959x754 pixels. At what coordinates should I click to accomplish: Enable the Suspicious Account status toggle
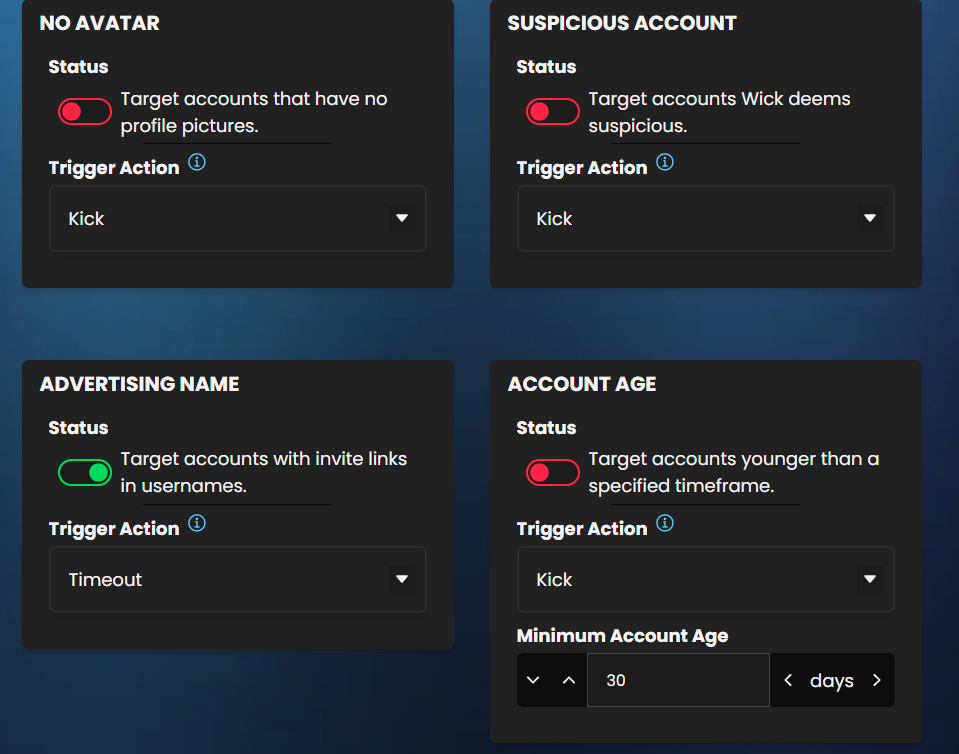[552, 112]
